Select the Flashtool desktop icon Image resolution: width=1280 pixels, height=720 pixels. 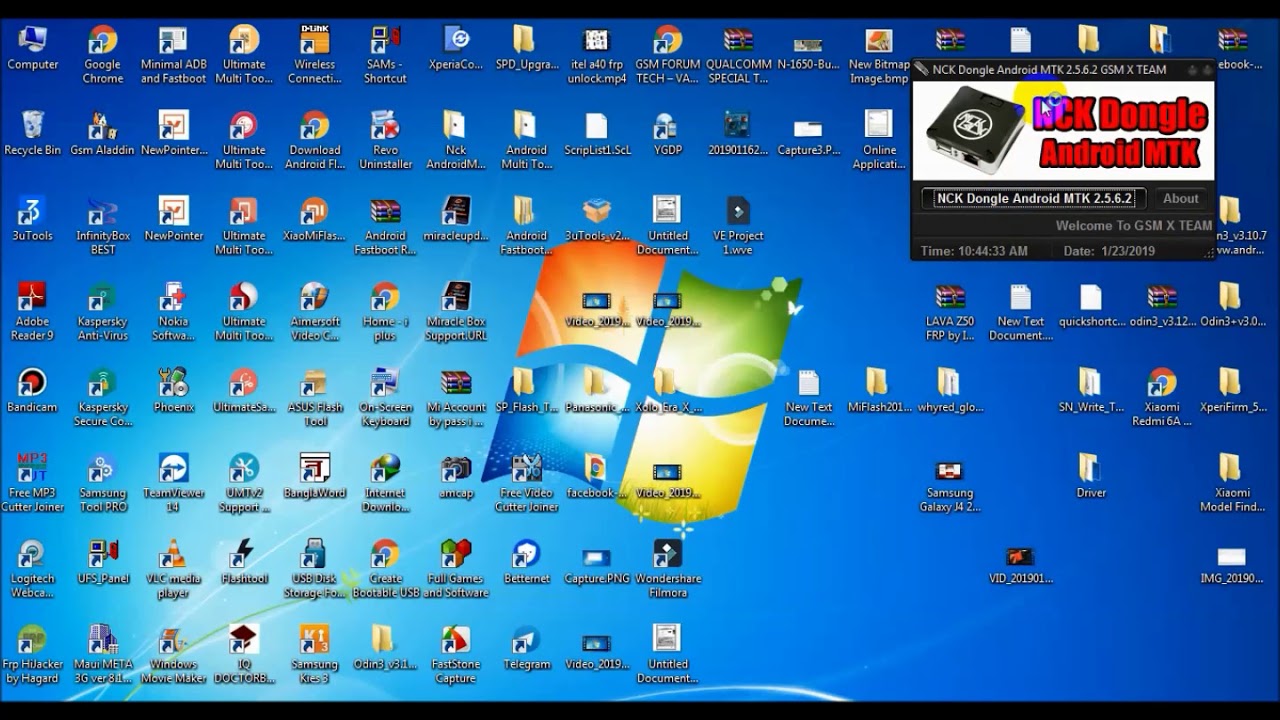244,563
